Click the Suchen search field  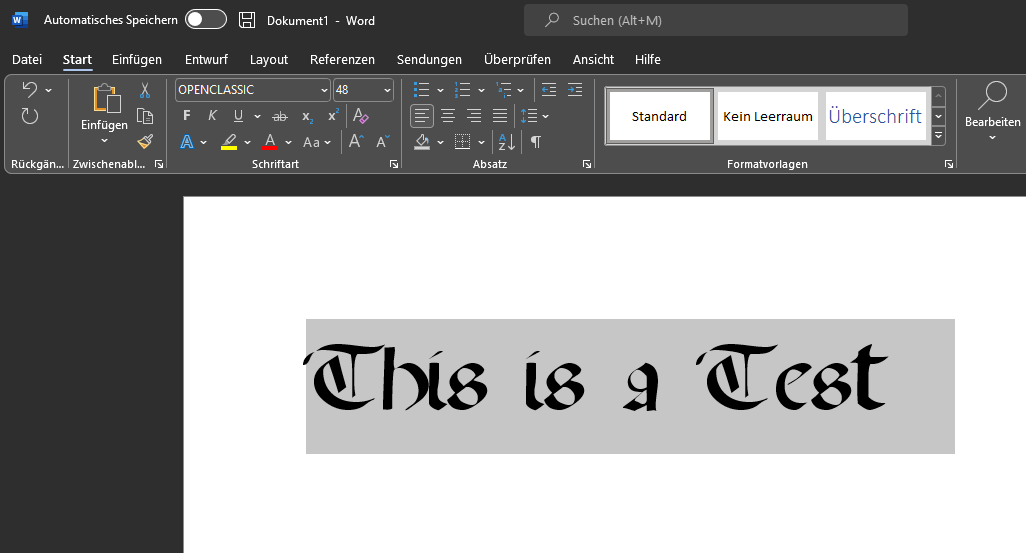click(715, 20)
